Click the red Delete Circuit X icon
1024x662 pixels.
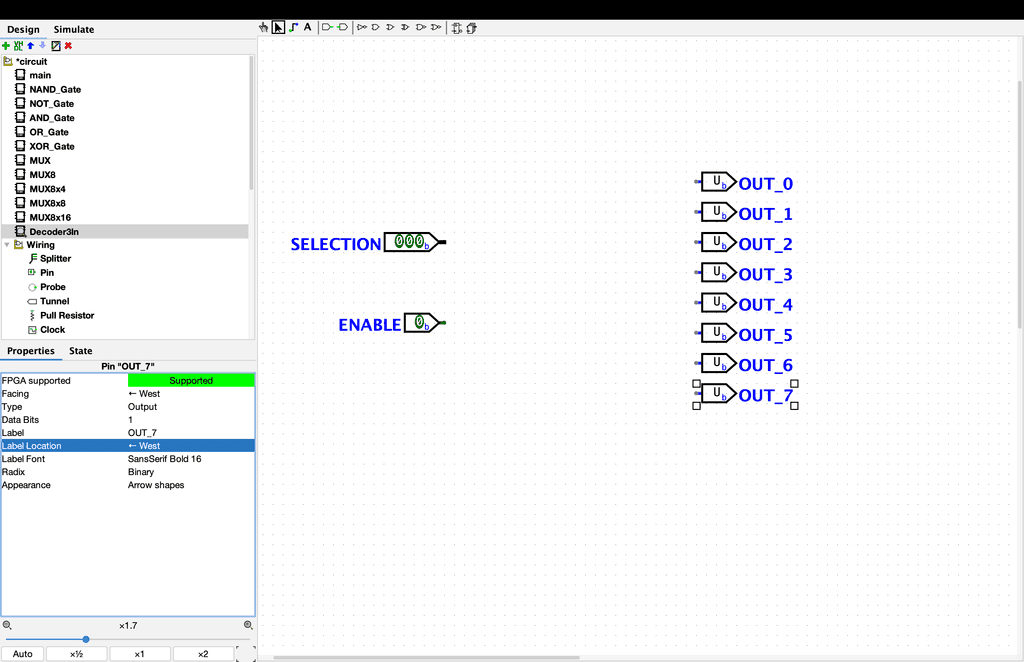pyautogui.click(x=68, y=46)
